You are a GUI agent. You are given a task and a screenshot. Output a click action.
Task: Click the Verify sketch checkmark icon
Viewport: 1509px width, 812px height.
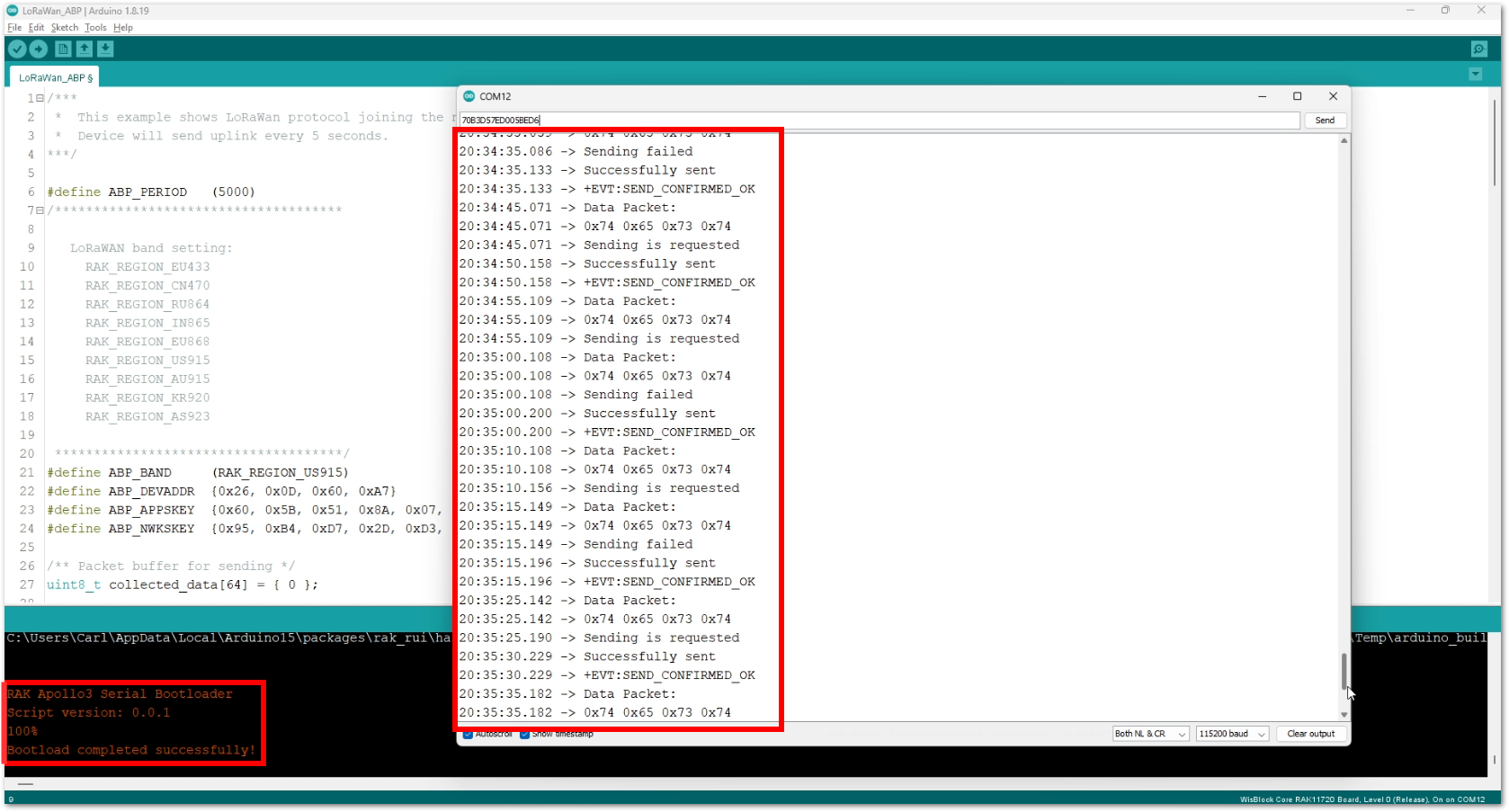[x=17, y=49]
